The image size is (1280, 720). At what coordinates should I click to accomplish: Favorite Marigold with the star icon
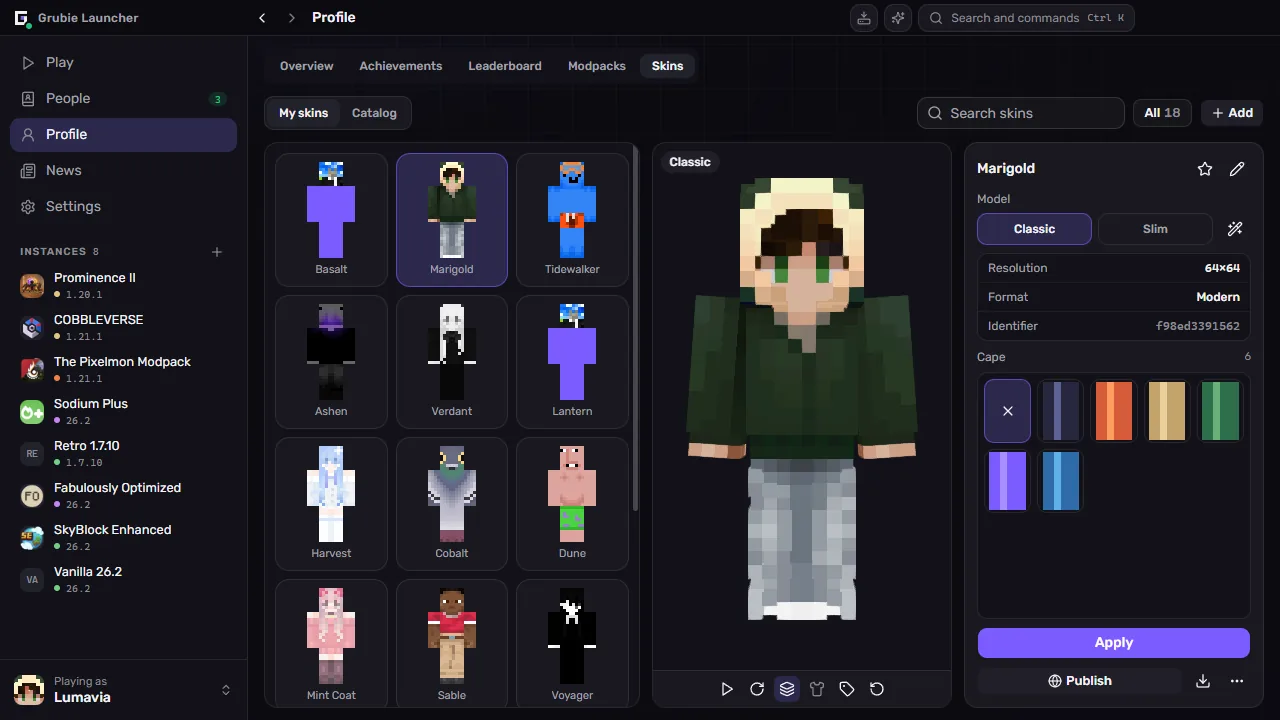coord(1205,169)
